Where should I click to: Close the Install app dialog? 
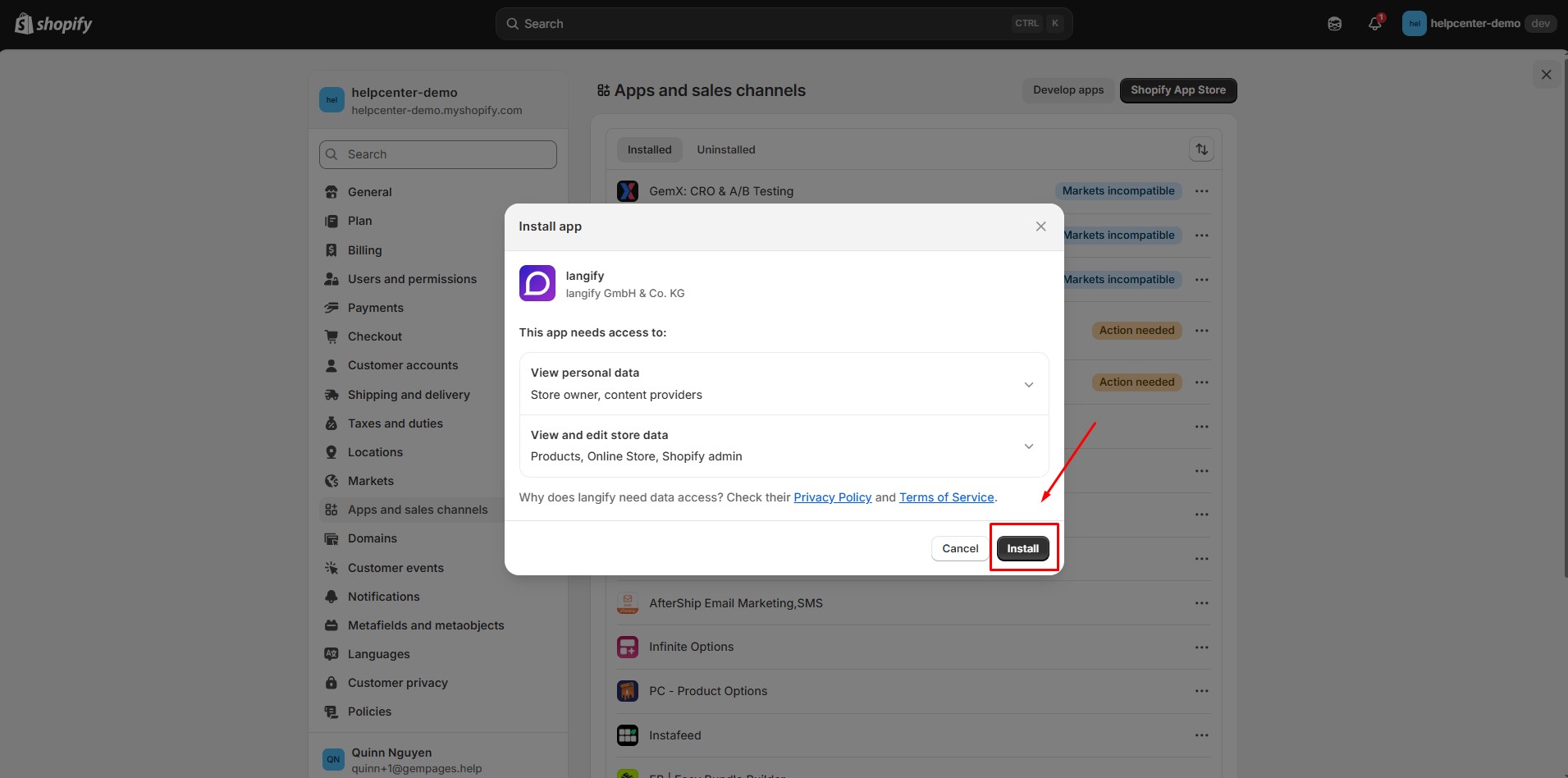pos(1040,226)
